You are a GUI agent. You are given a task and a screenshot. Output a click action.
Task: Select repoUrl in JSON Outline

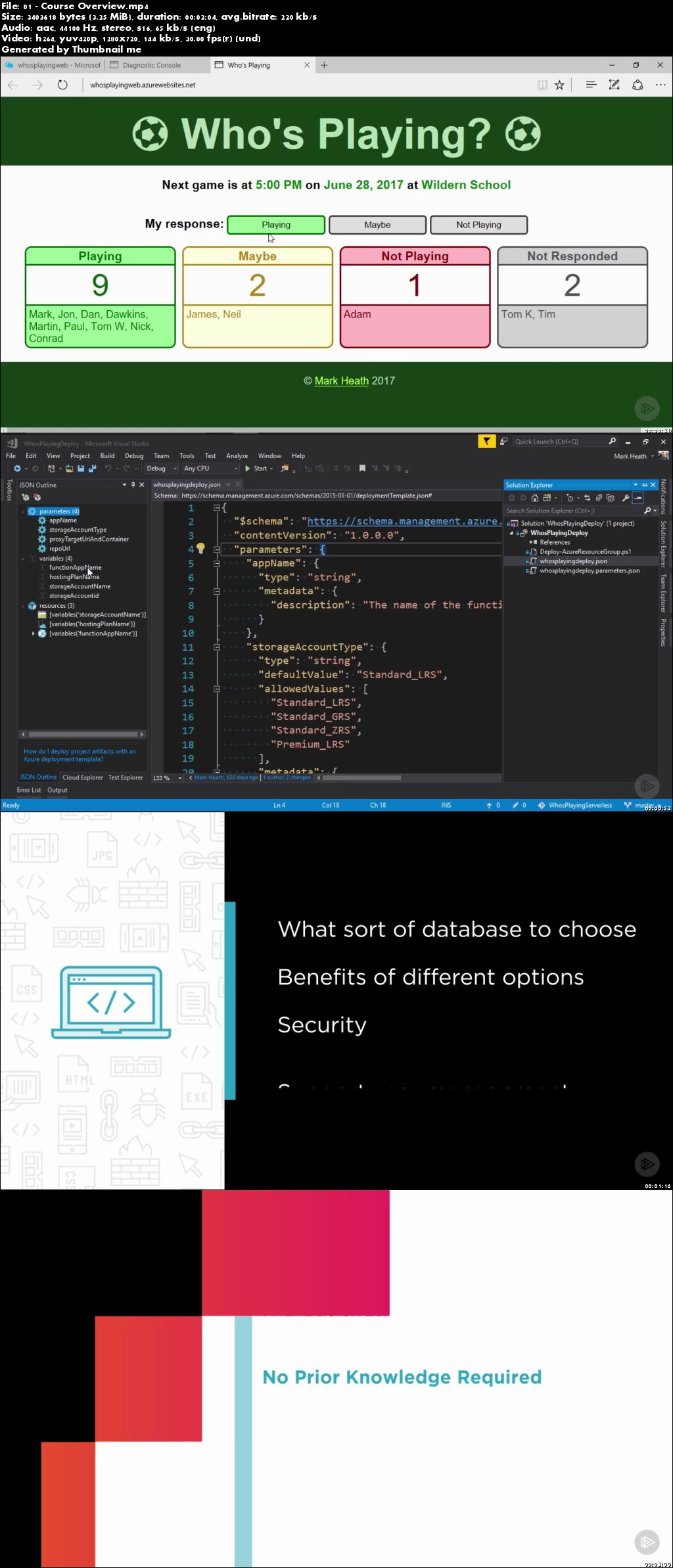click(59, 548)
